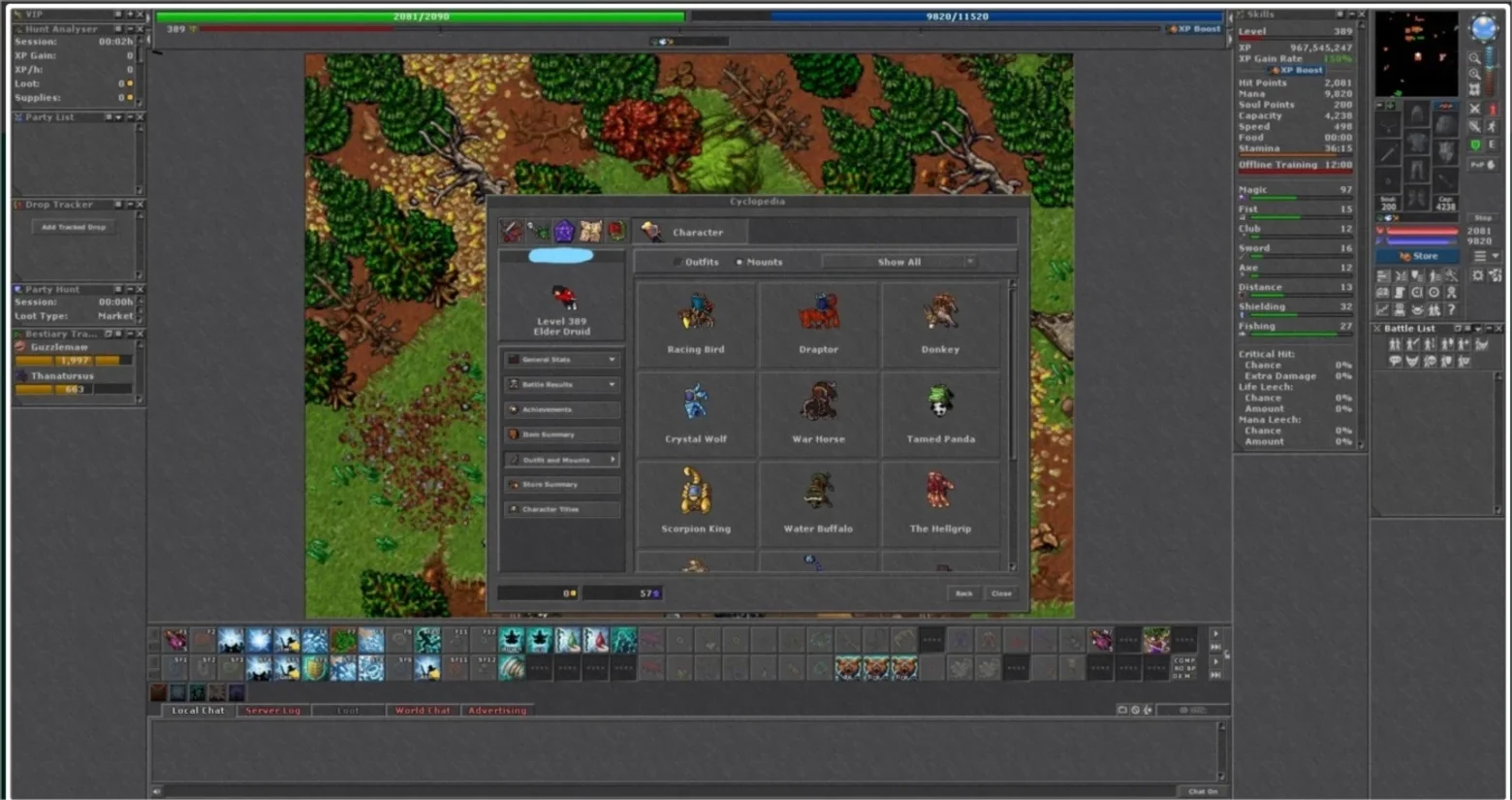Open the hamburger menu dropdown beside Store
This screenshot has width=1512, height=800.
1486,256
